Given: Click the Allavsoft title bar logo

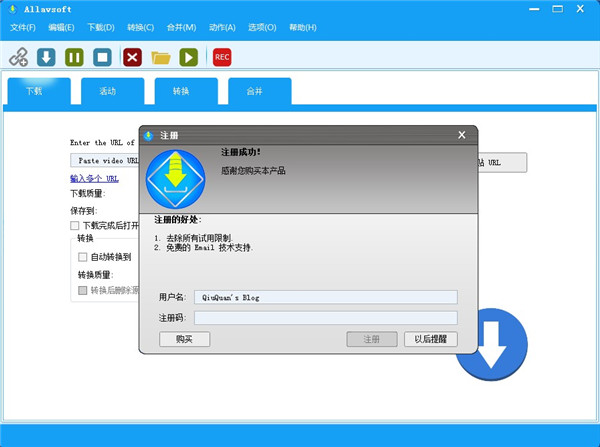Looking at the screenshot, I should (13, 9).
